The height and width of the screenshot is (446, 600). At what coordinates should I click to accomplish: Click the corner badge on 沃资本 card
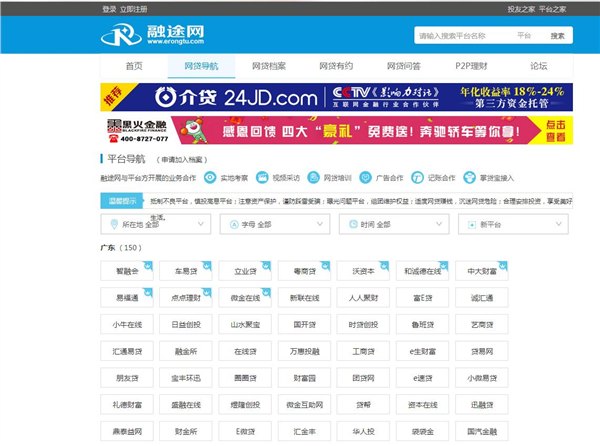click(385, 265)
